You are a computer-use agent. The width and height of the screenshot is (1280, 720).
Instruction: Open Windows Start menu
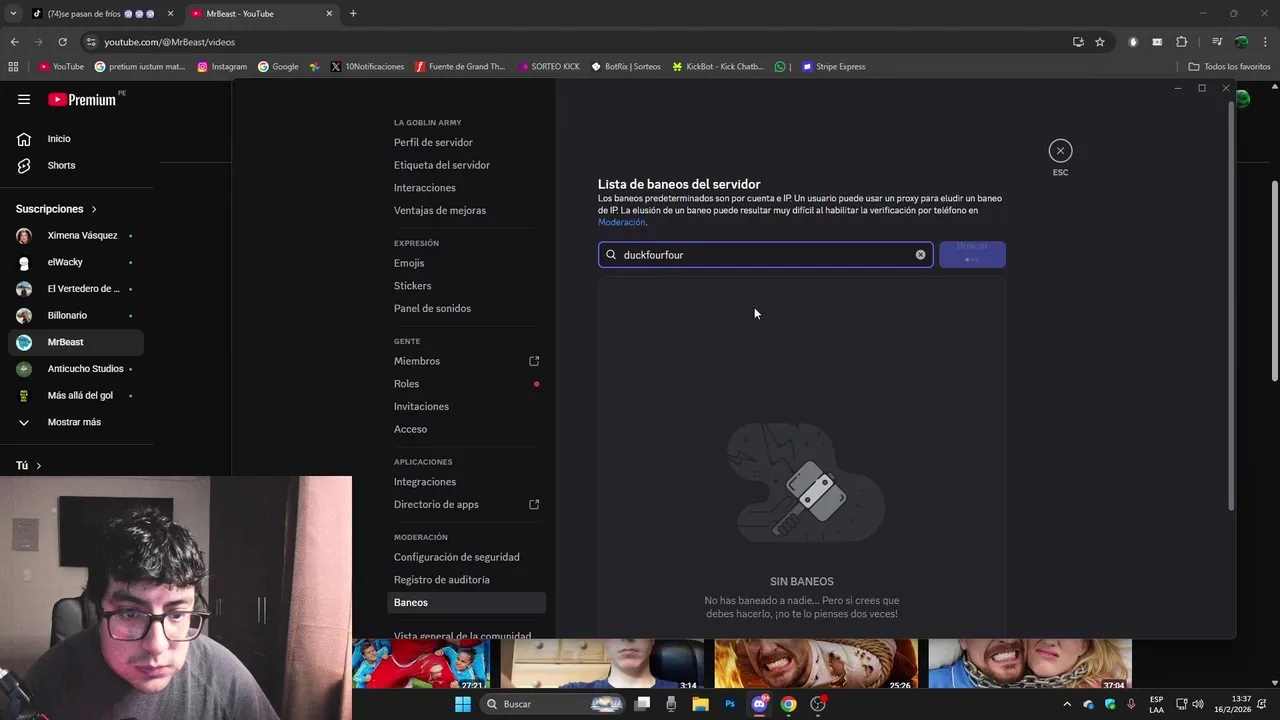(x=463, y=704)
